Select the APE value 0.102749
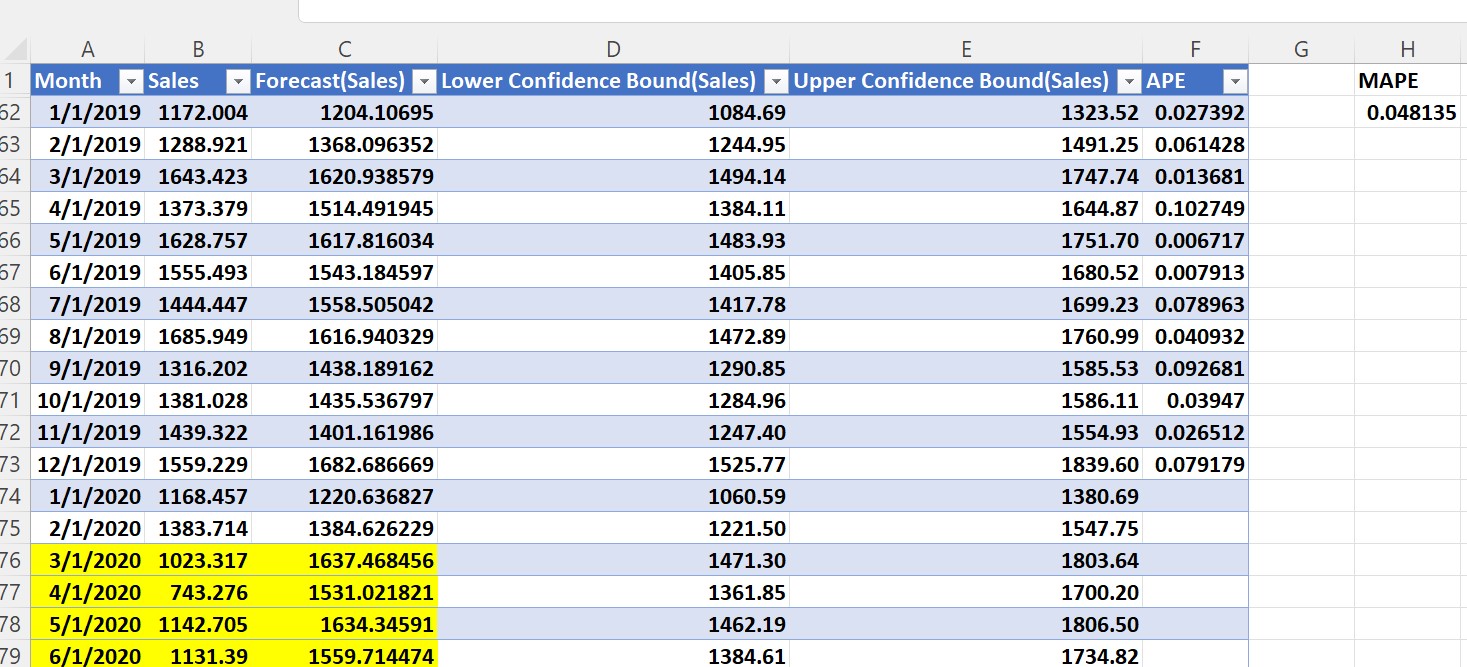Viewport: 1467px width, 667px height. coord(1196,209)
